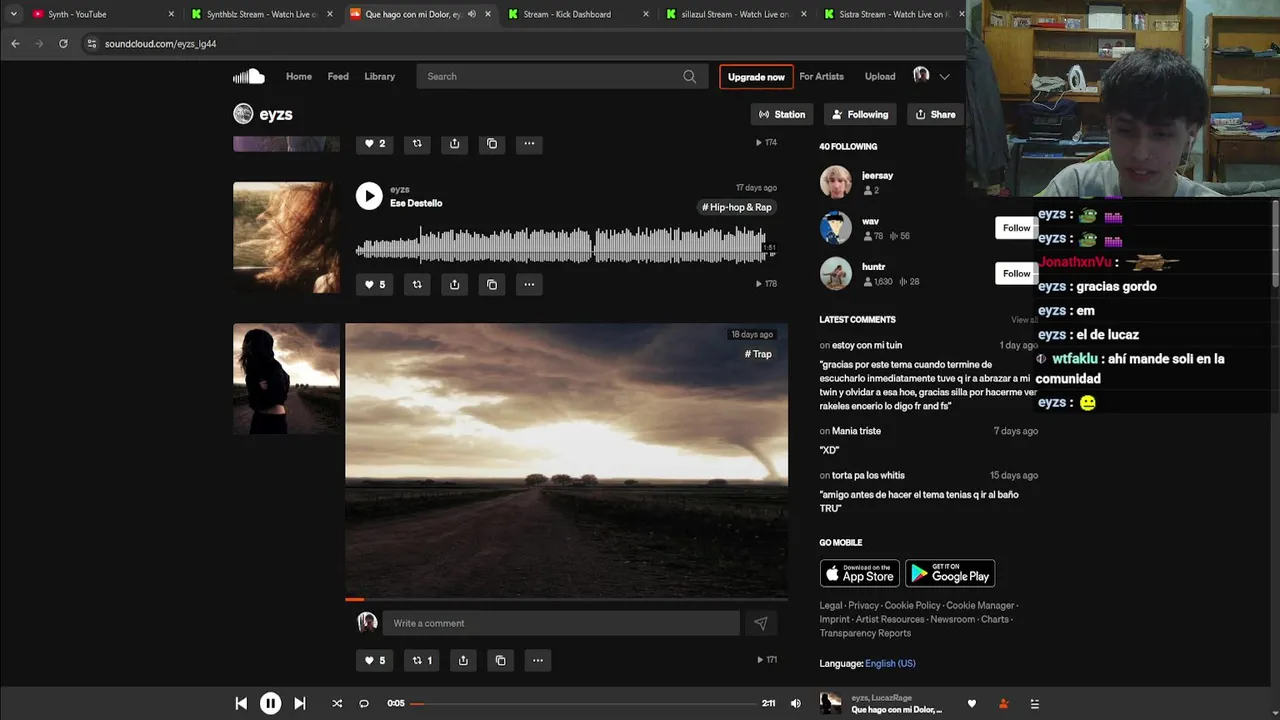
Task: Get it on Google Play badge
Action: [950, 573]
